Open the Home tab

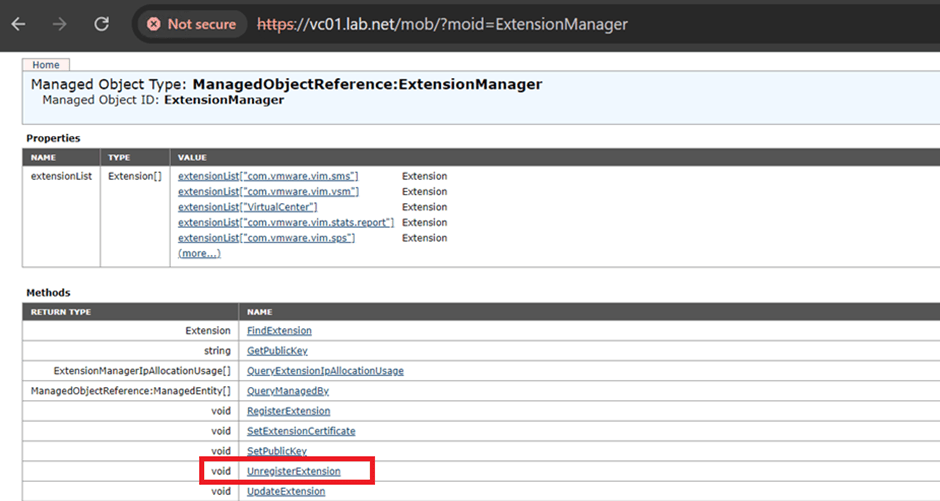pyautogui.click(x=46, y=65)
